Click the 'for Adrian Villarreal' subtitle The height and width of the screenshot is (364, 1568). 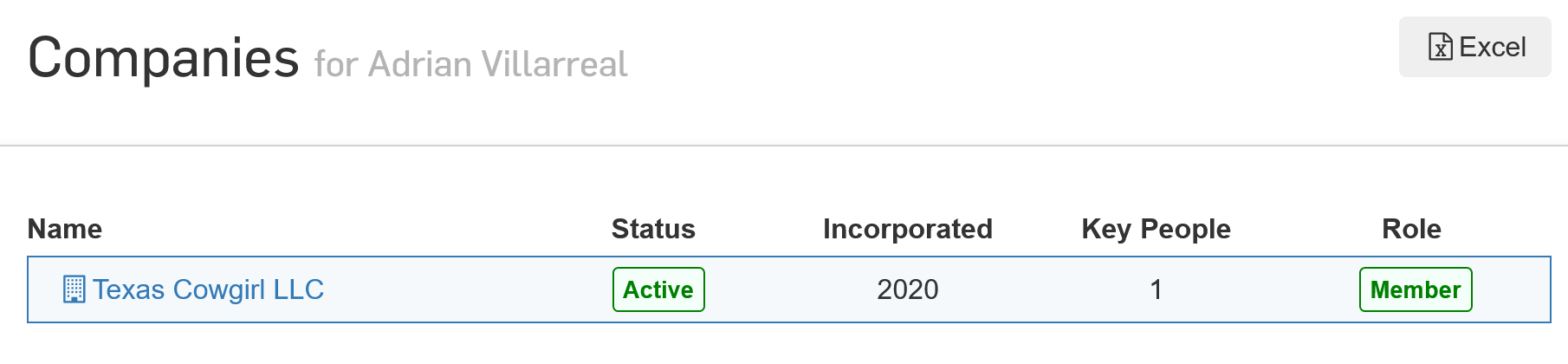(471, 64)
